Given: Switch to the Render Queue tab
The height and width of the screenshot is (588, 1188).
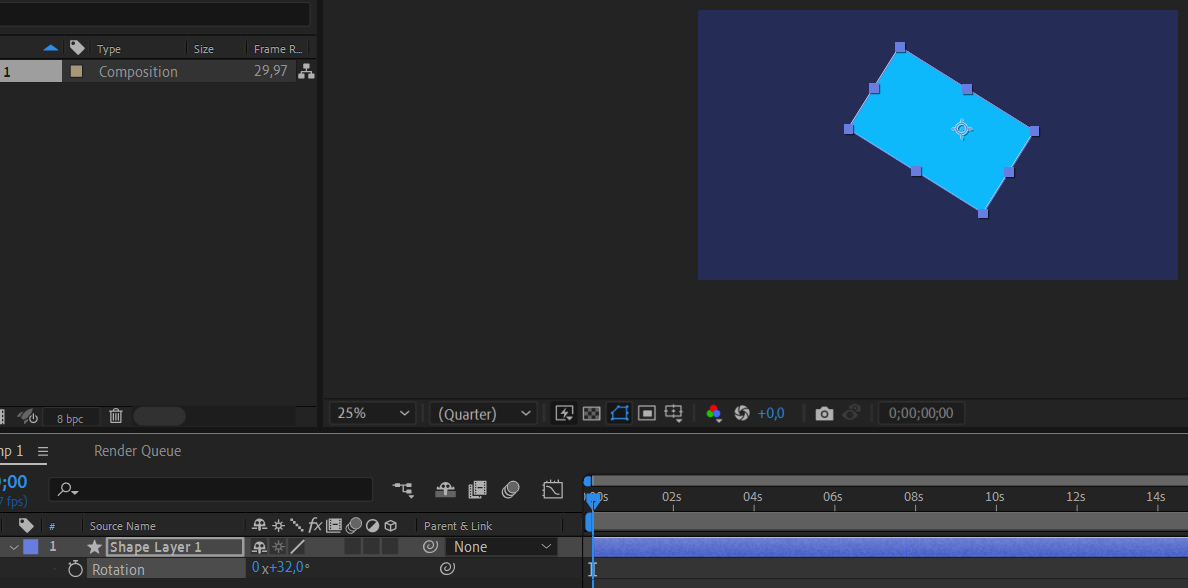Looking at the screenshot, I should [137, 451].
